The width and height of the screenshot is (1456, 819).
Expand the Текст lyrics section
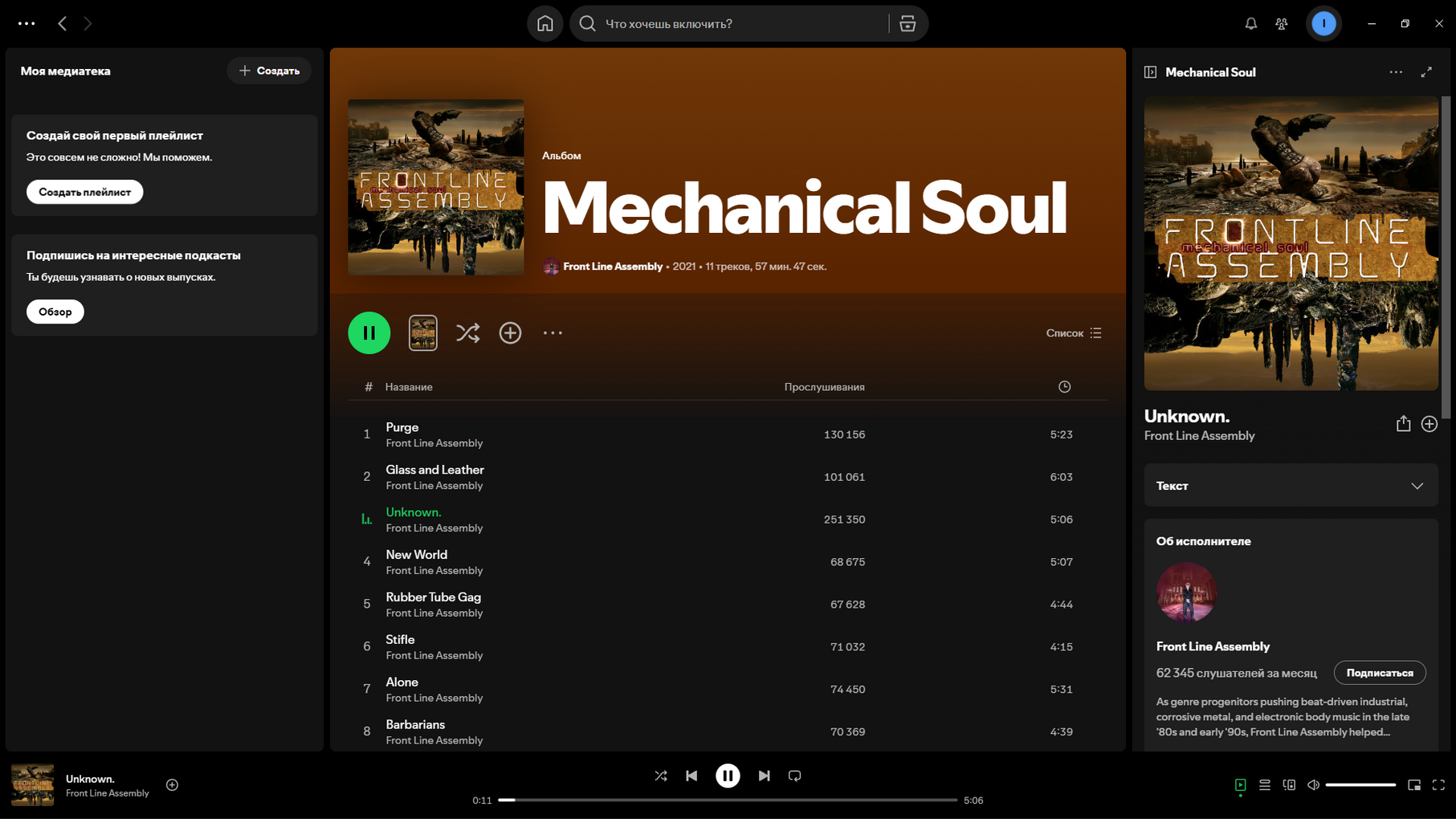[1291, 485]
